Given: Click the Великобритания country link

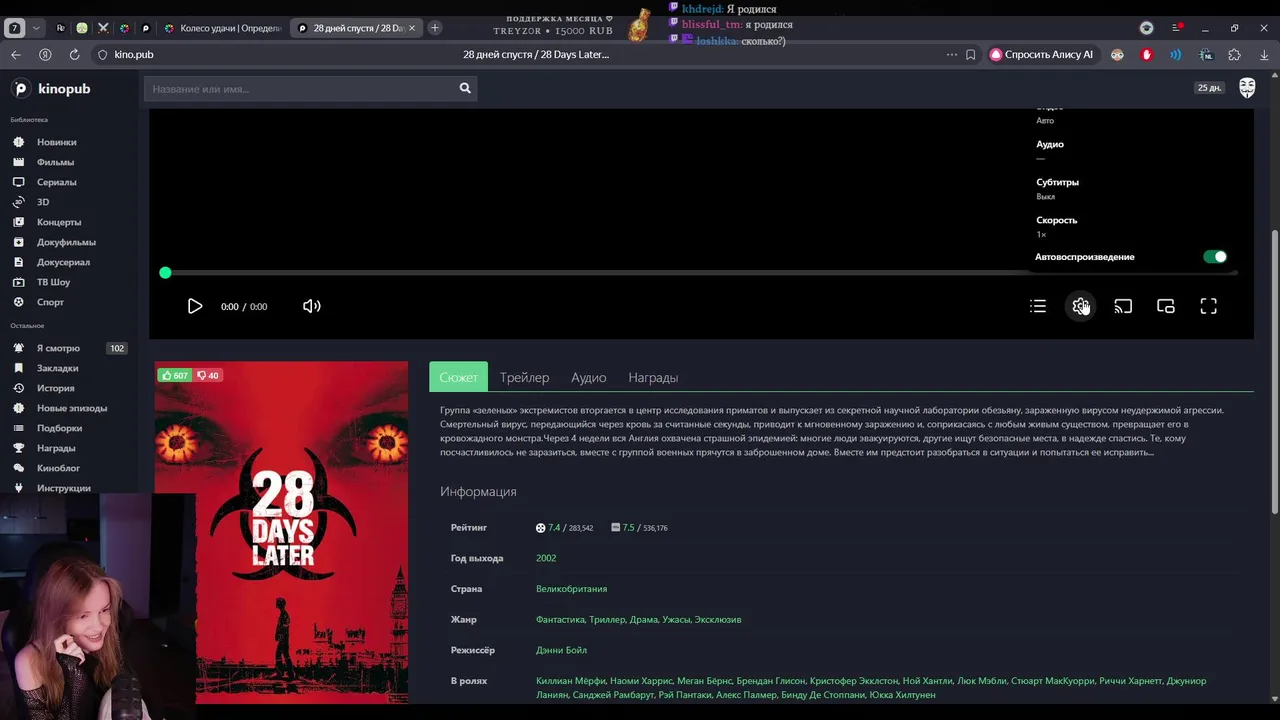Looking at the screenshot, I should coord(571,589).
